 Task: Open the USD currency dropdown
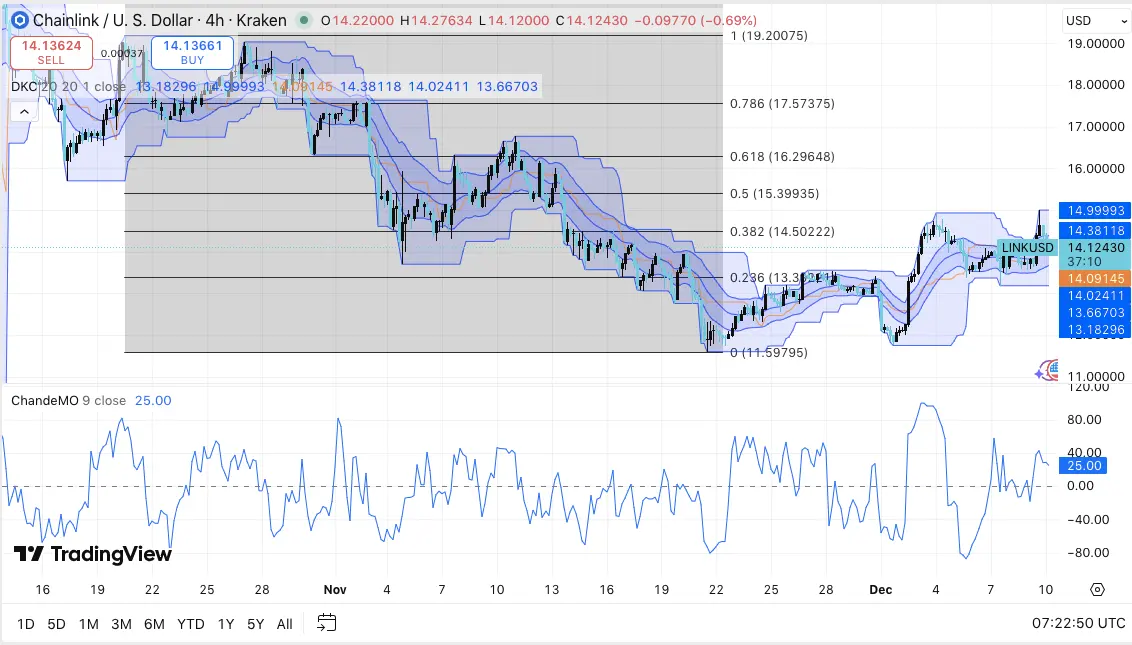tap(1095, 20)
